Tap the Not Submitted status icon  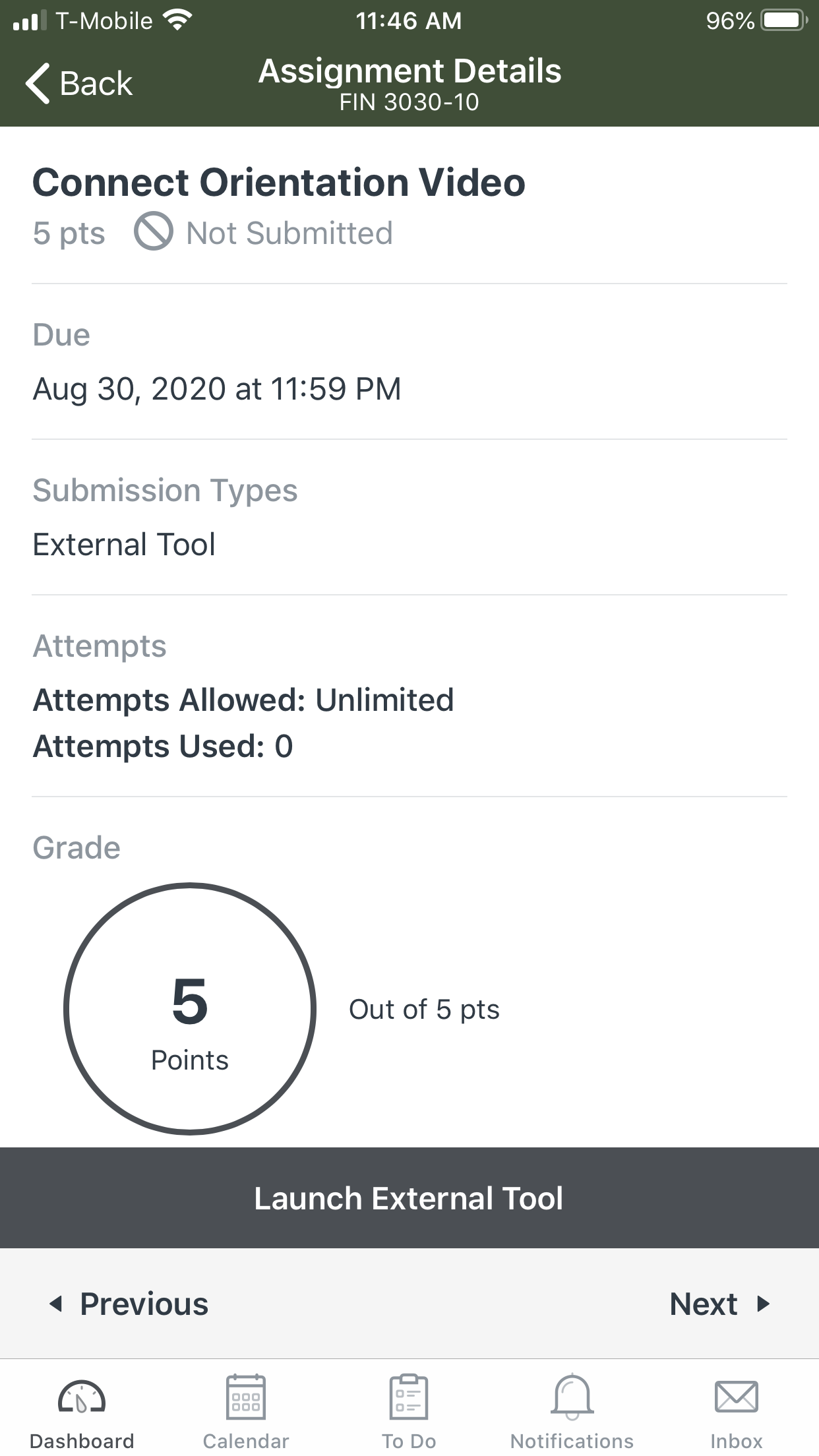[154, 231]
